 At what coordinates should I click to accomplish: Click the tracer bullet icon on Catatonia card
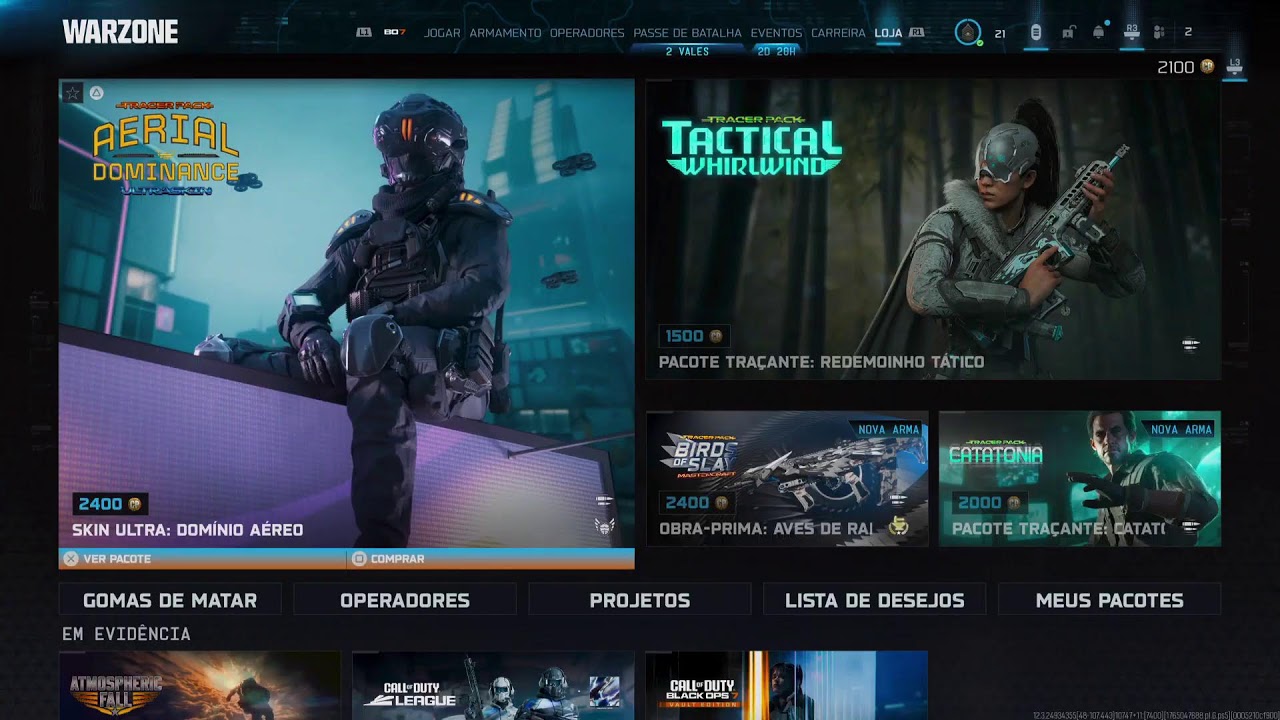[x=1190, y=526]
